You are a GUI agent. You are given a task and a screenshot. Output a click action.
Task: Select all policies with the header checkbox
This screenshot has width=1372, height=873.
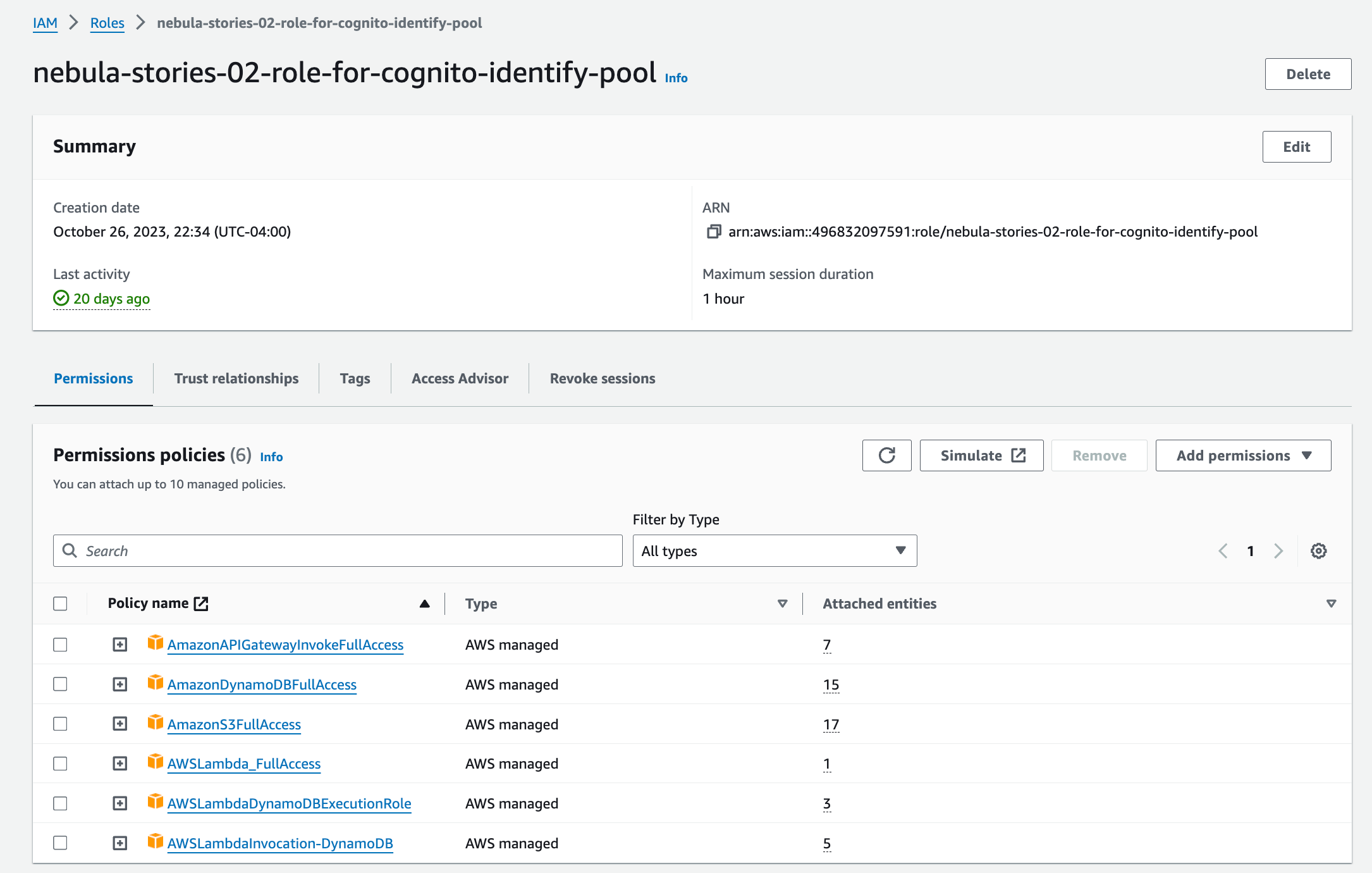point(60,604)
